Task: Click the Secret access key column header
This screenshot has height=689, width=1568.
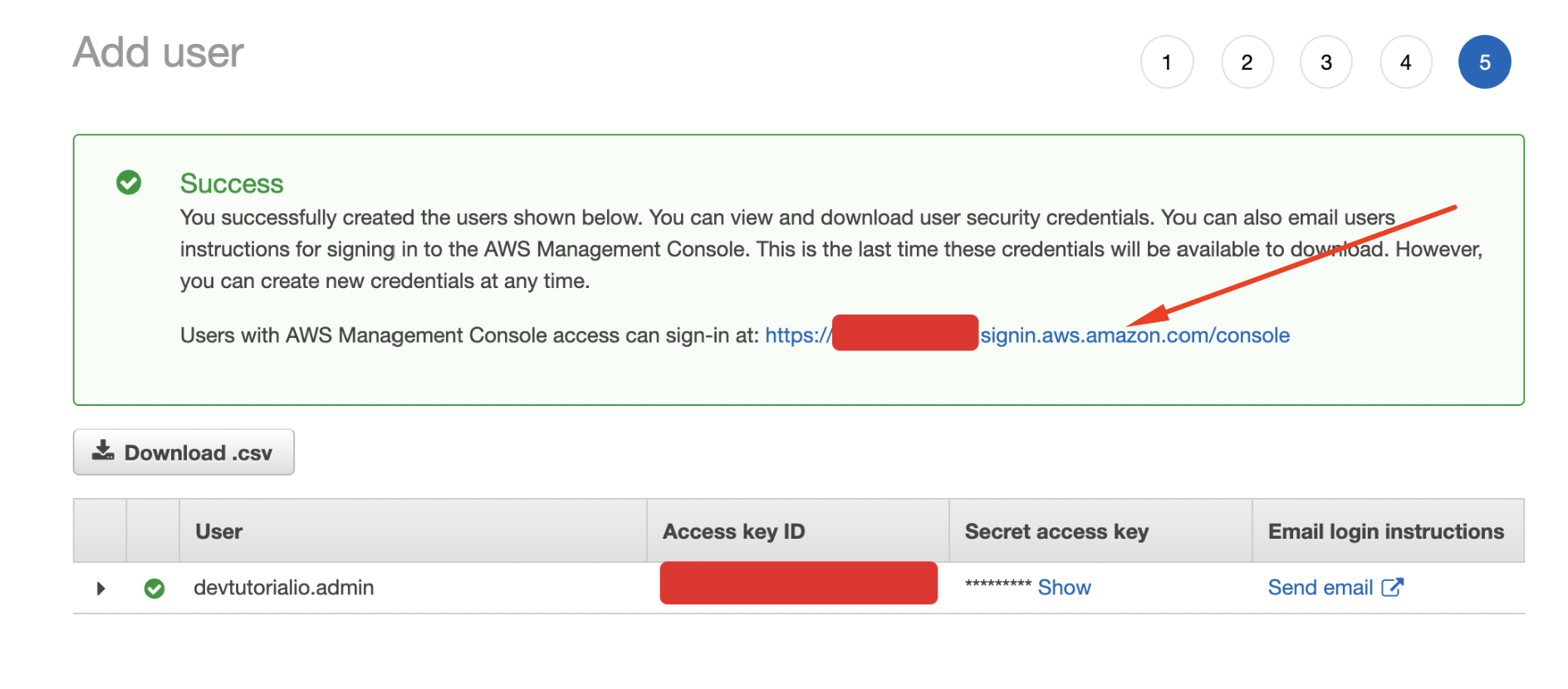Action: point(1056,531)
